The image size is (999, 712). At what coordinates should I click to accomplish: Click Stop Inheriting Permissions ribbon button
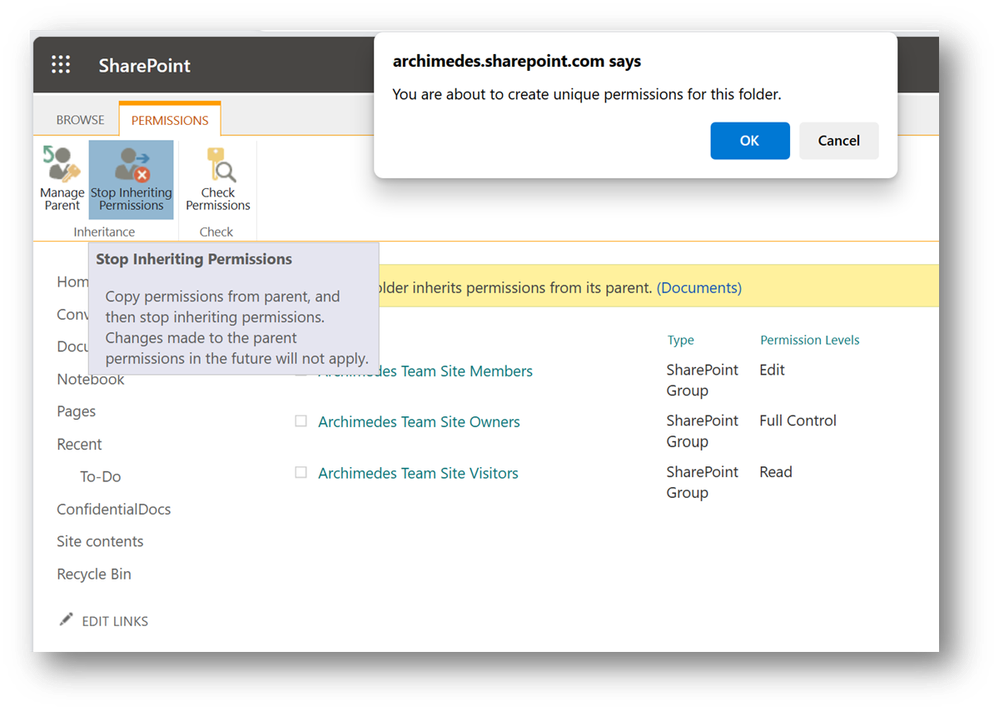(131, 179)
